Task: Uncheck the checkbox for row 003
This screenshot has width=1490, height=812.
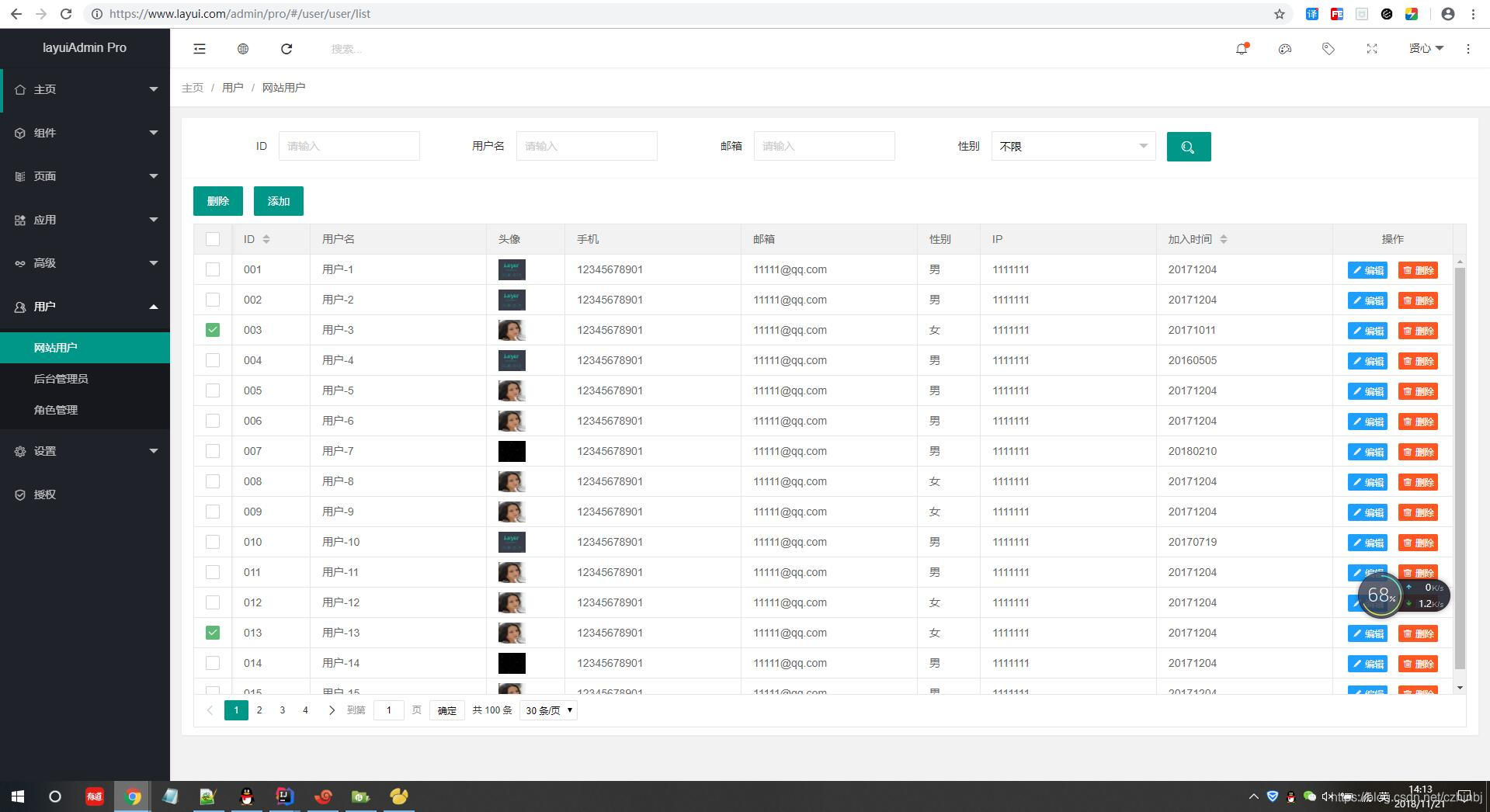Action: (213, 330)
